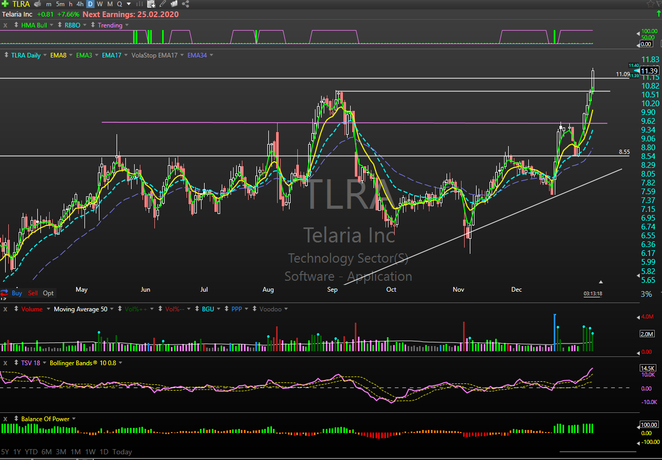Select the 4h timeframe
662x460 pixels.
coord(80,4)
